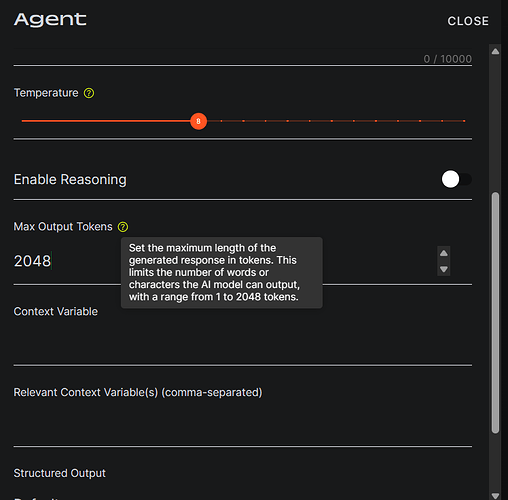Screen dimensions: 508x500
Task: Decrement Max Output Tokens with down arrow
Action: point(444,269)
